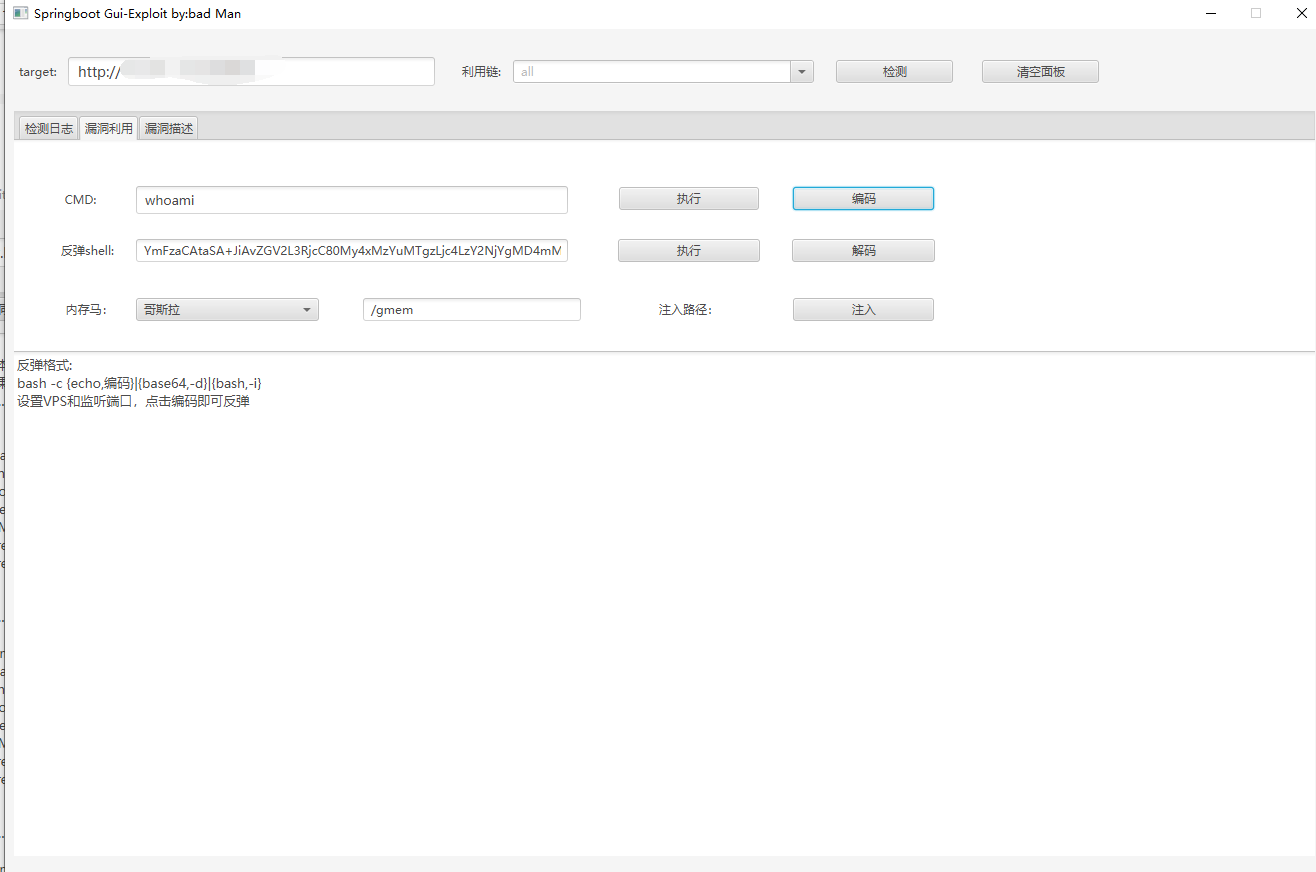Viewport: 1316px width, 872px height.
Task: Click the CMD input containing whoami
Action: pos(352,200)
